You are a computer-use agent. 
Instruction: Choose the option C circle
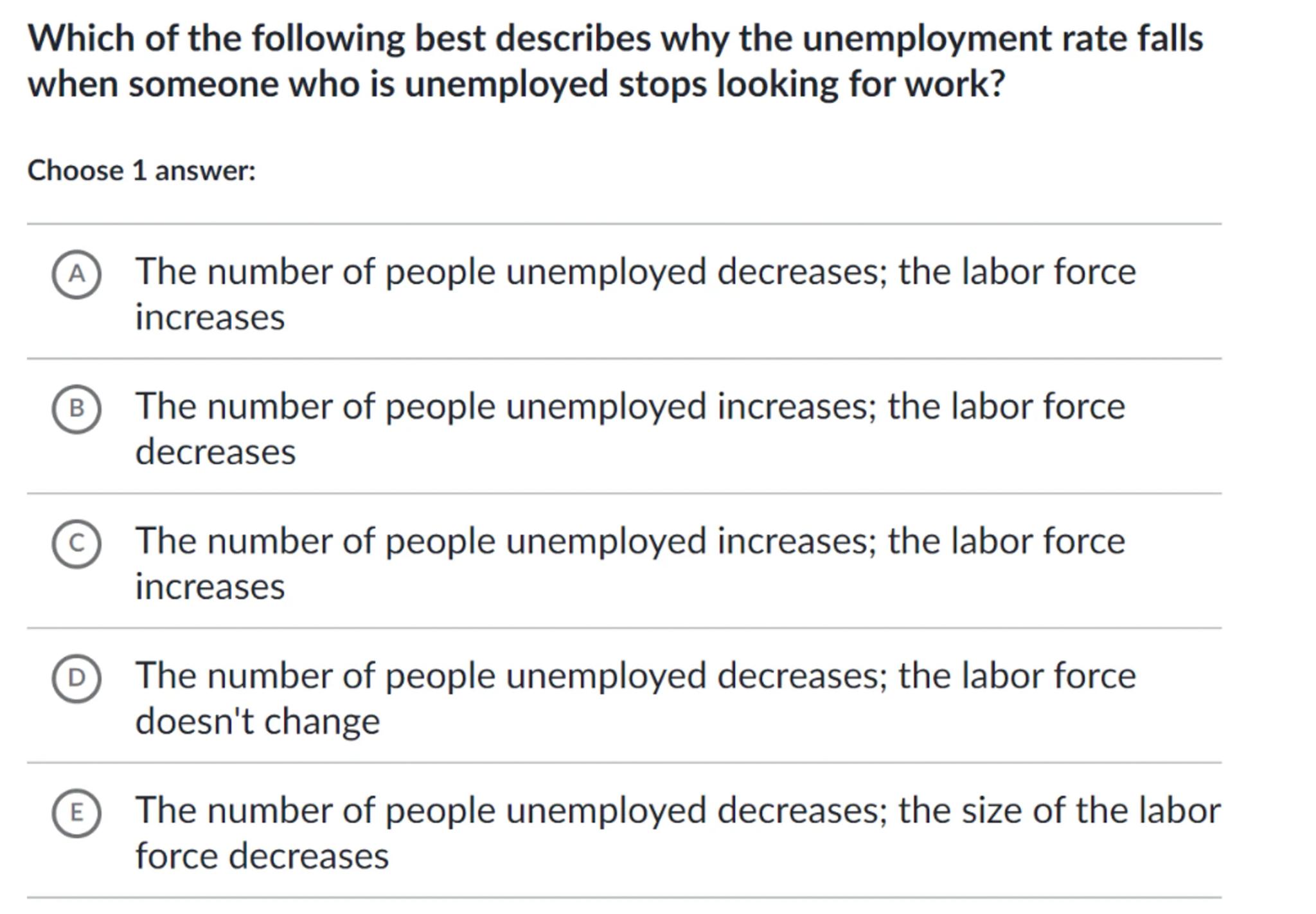pos(76,544)
